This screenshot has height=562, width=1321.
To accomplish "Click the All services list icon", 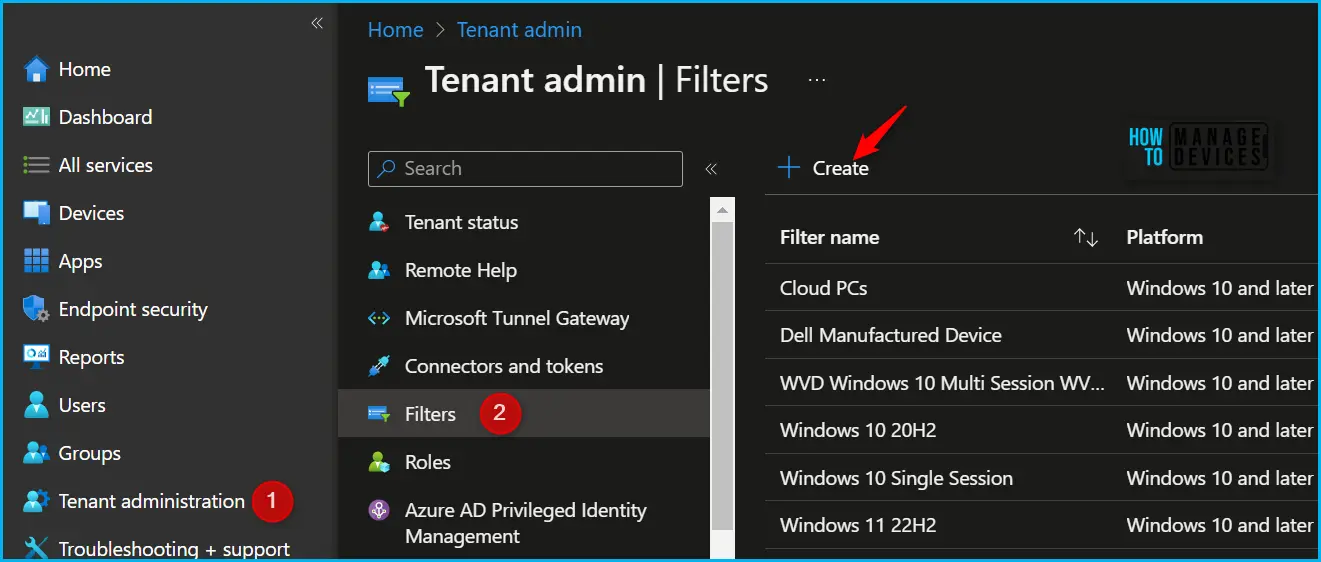I will [36, 165].
